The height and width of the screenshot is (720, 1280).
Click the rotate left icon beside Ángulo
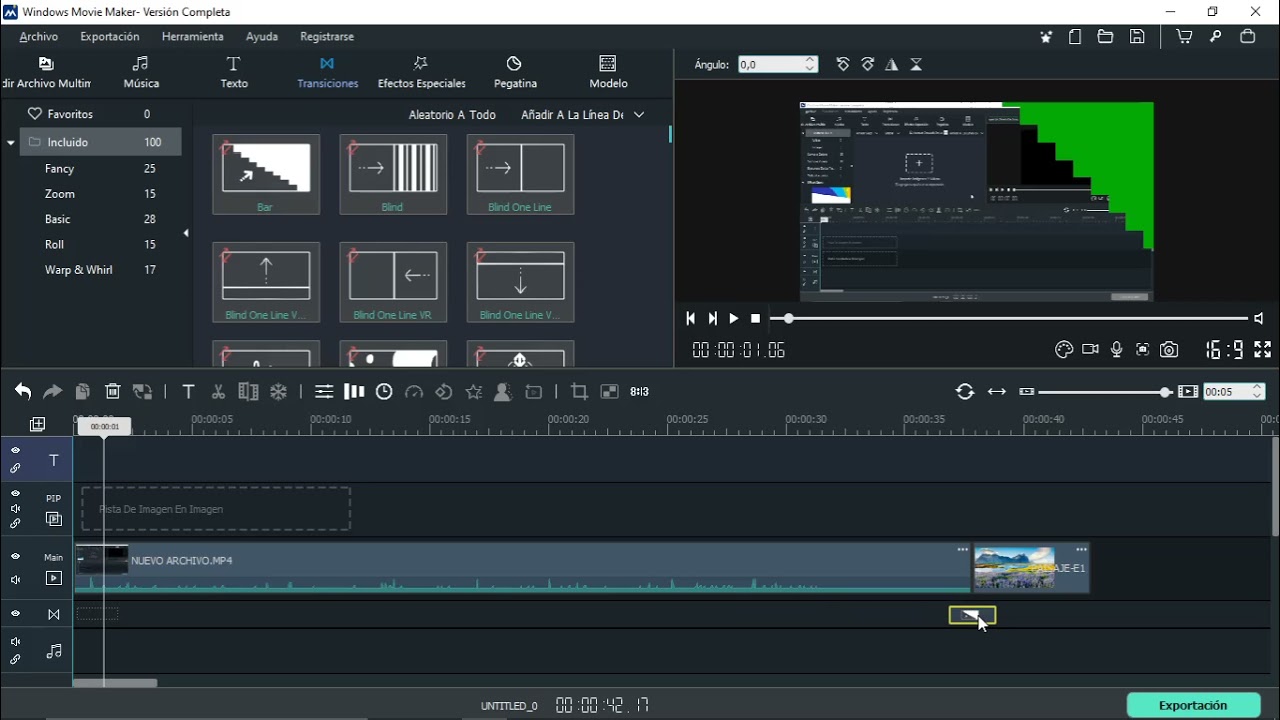click(x=843, y=64)
